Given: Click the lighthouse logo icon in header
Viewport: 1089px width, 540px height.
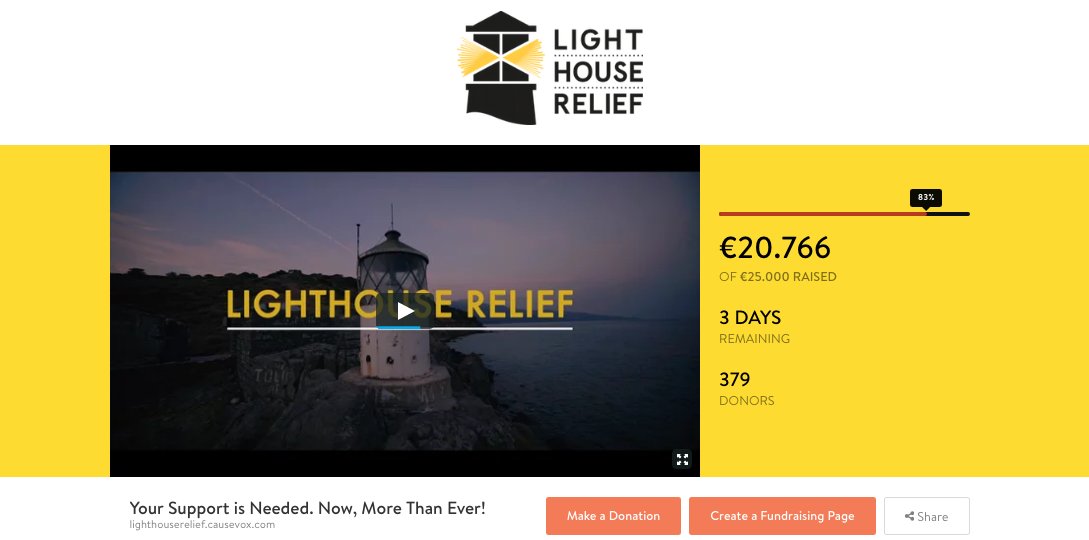Looking at the screenshot, I should click(x=501, y=68).
